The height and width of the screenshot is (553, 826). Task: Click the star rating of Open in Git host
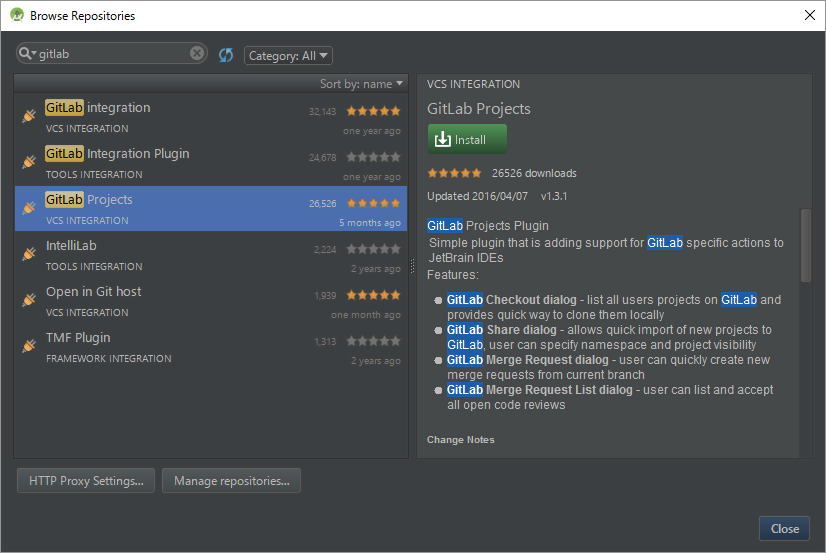click(373, 295)
